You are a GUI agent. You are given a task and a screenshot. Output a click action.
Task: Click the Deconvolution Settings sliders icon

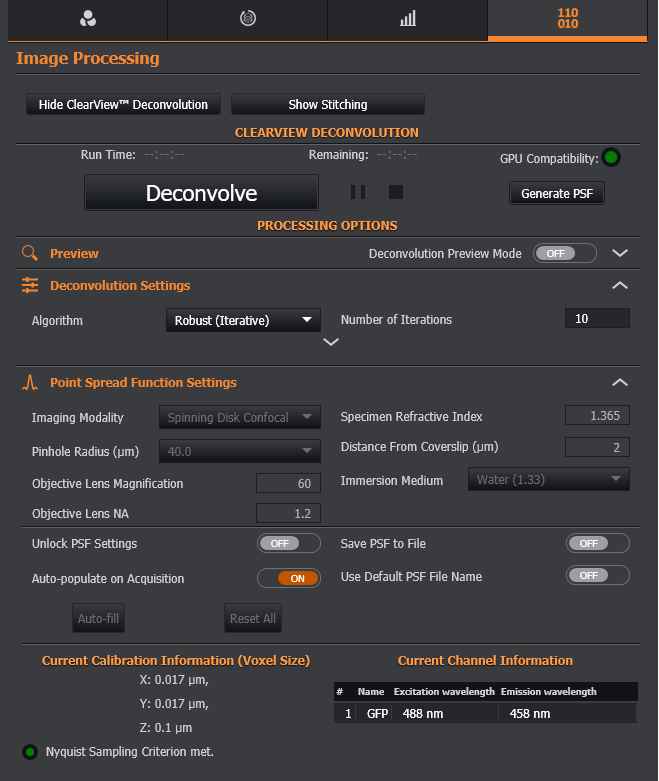[x=30, y=285]
